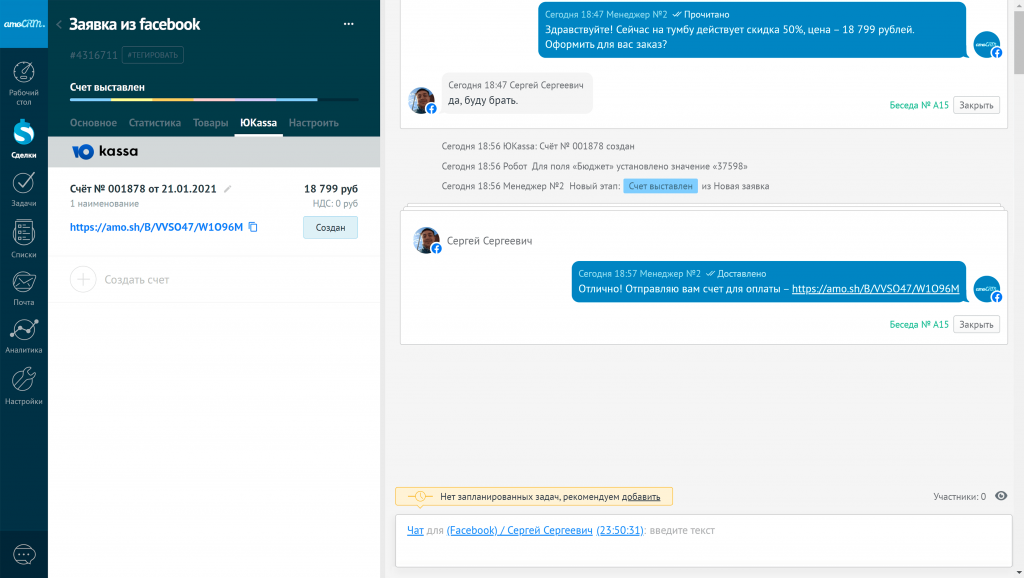Switch to the Статистика tab
This screenshot has height=578, width=1024.
point(153,123)
